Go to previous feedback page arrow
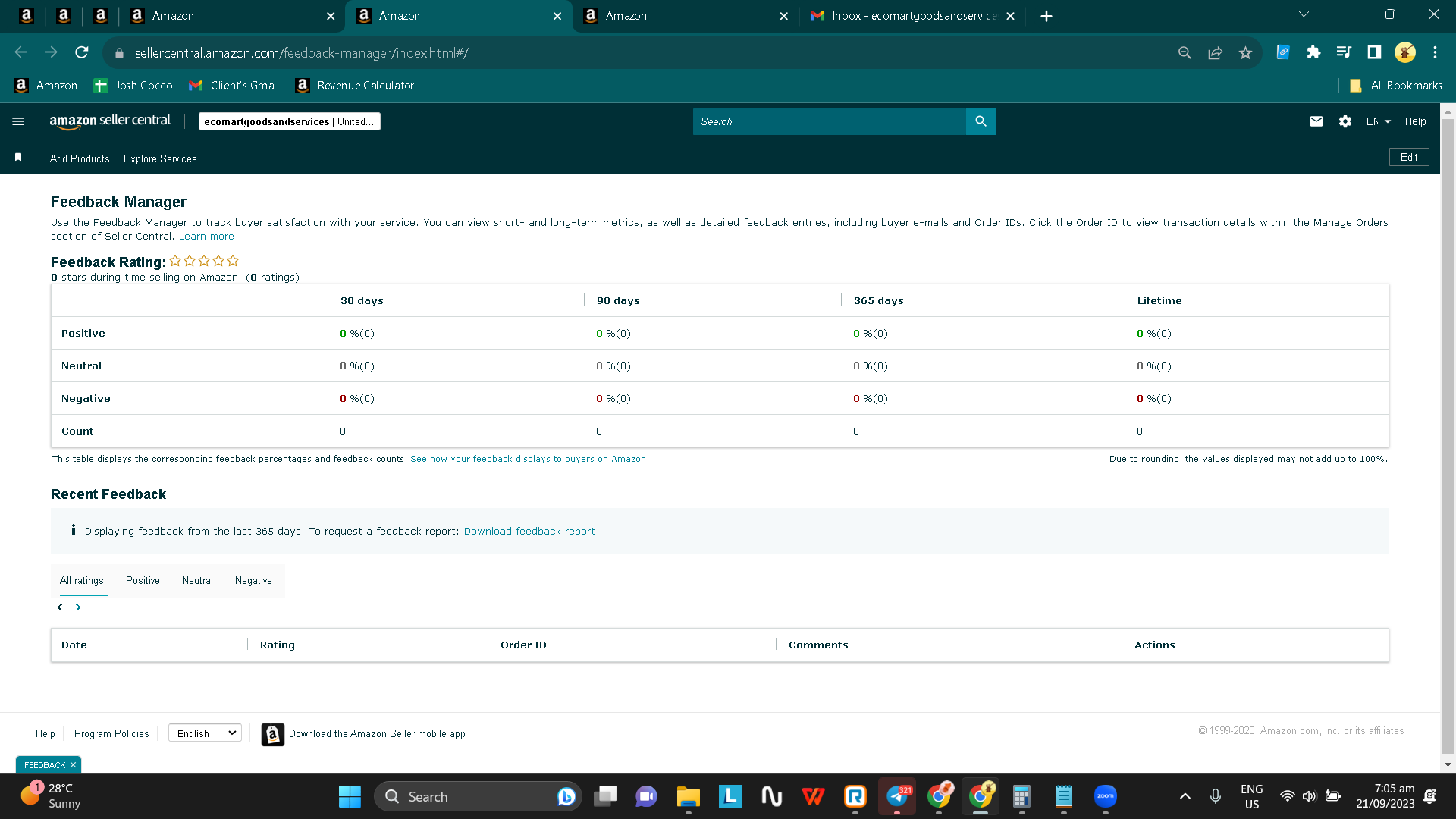This screenshot has width=1456, height=819. pyautogui.click(x=60, y=607)
